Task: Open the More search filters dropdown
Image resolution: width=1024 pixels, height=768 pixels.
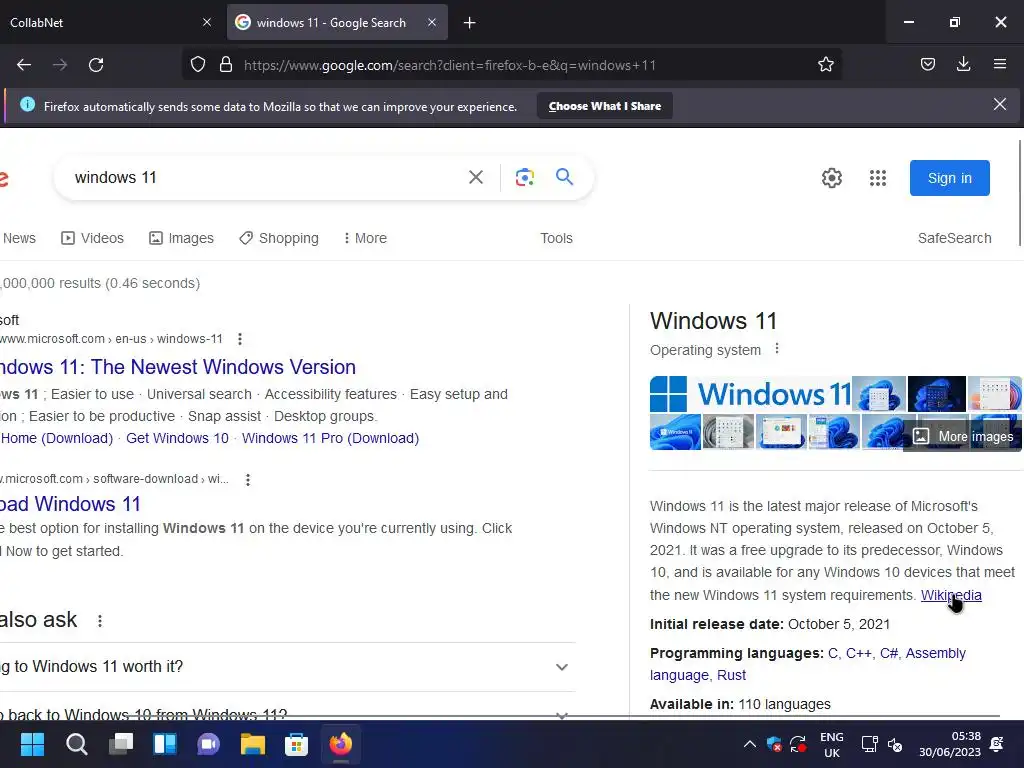Action: click(365, 238)
